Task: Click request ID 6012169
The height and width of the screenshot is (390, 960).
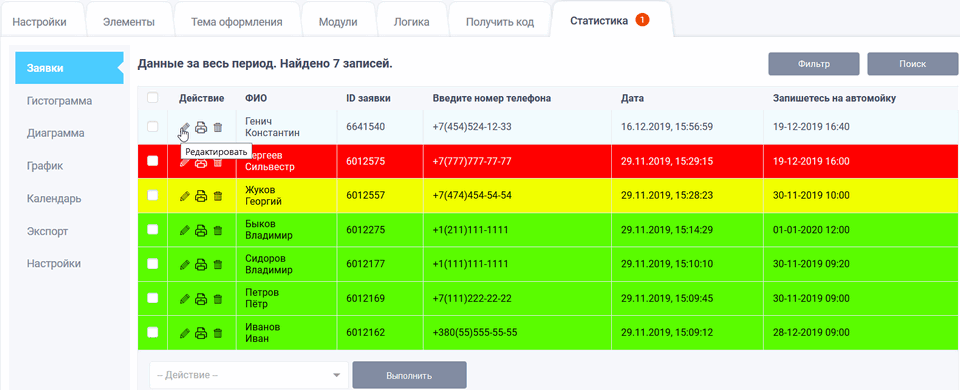Action: point(366,299)
